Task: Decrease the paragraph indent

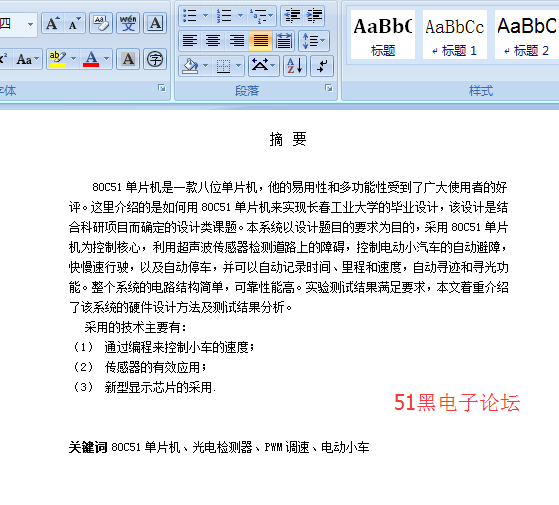Action: 292,16
